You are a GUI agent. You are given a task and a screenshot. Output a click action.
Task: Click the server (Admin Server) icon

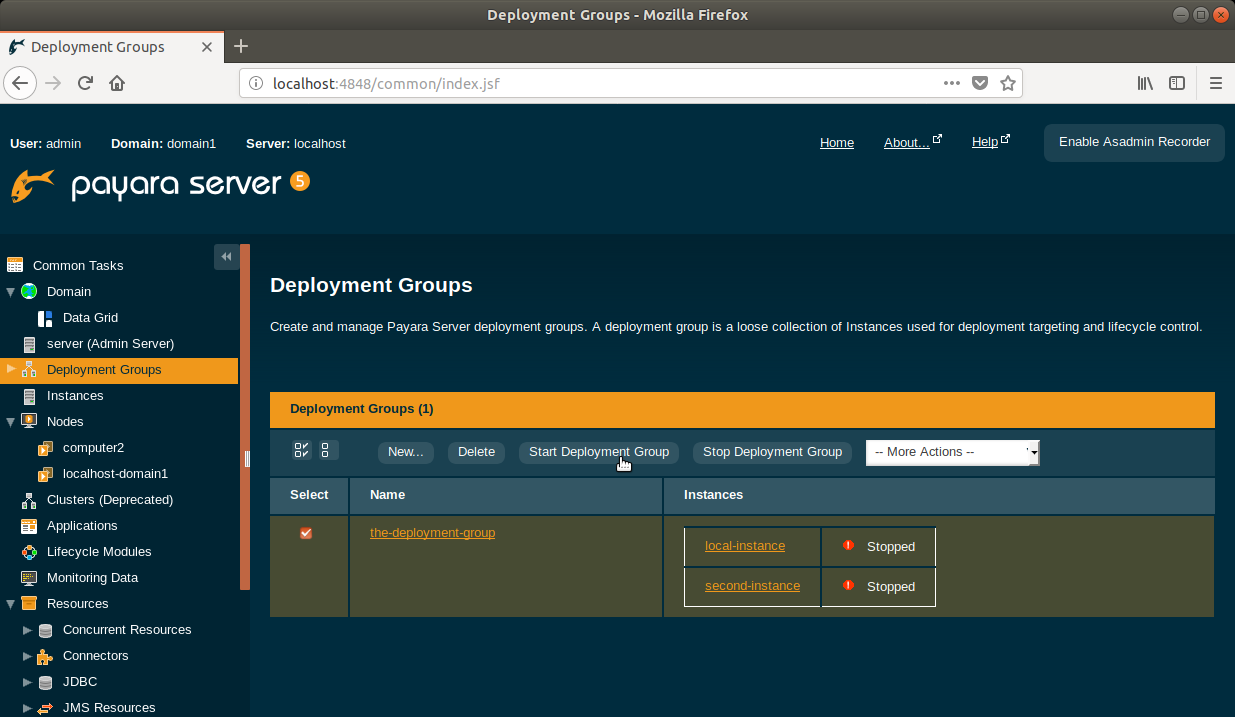(x=29, y=343)
